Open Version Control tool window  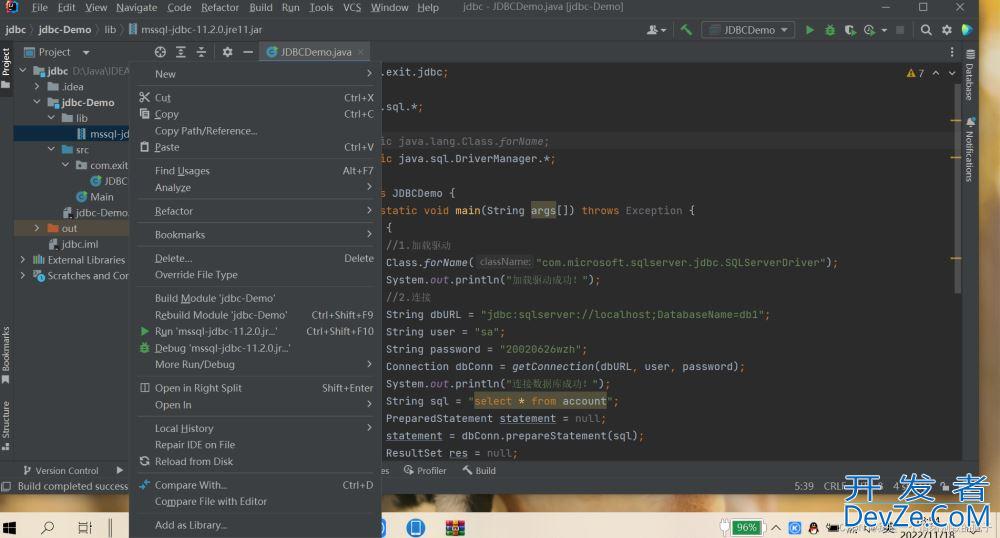61,470
